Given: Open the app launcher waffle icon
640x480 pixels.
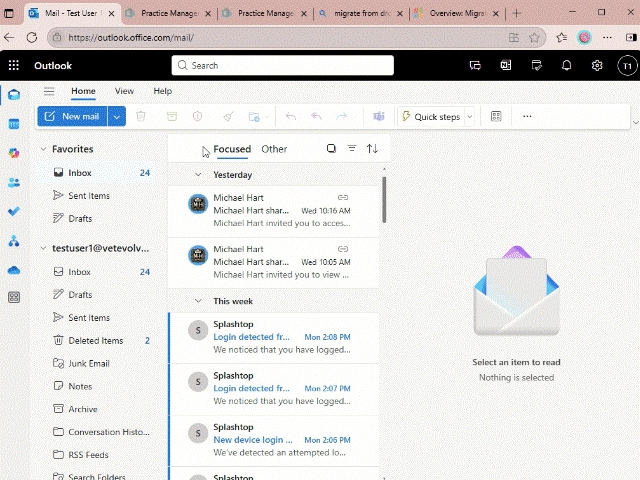Looking at the screenshot, I should pos(14,65).
